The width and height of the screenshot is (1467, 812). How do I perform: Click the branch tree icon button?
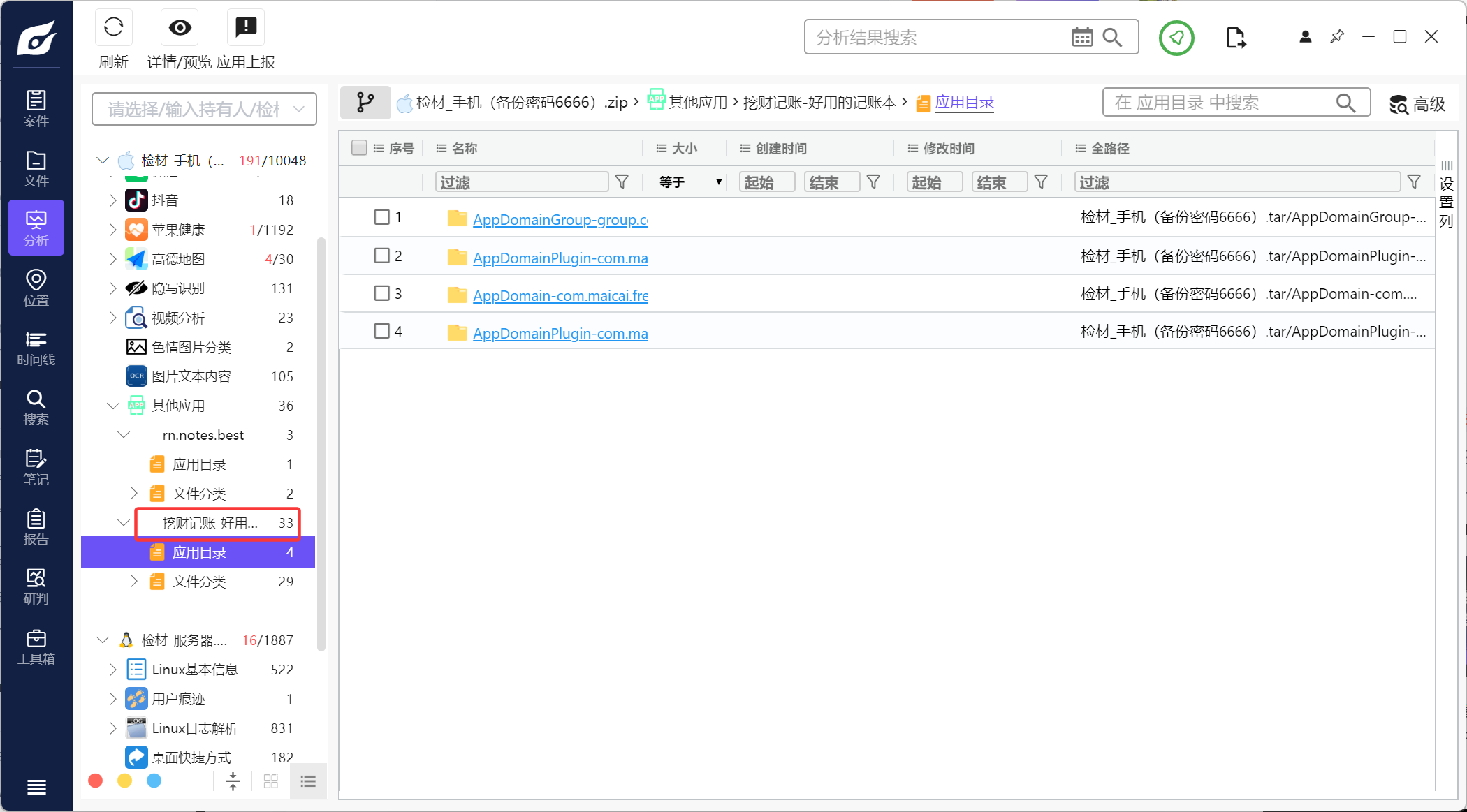pos(365,103)
